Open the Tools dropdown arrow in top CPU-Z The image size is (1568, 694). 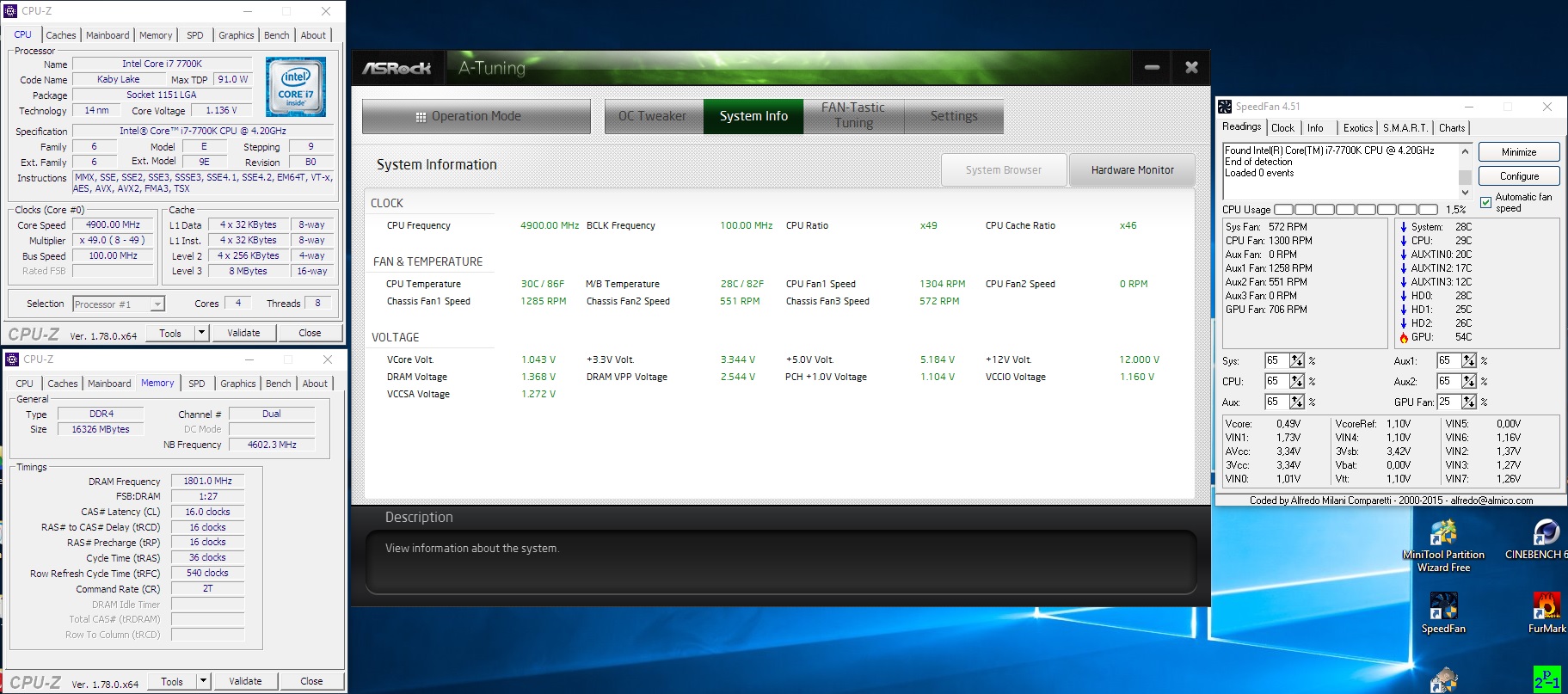[201, 333]
